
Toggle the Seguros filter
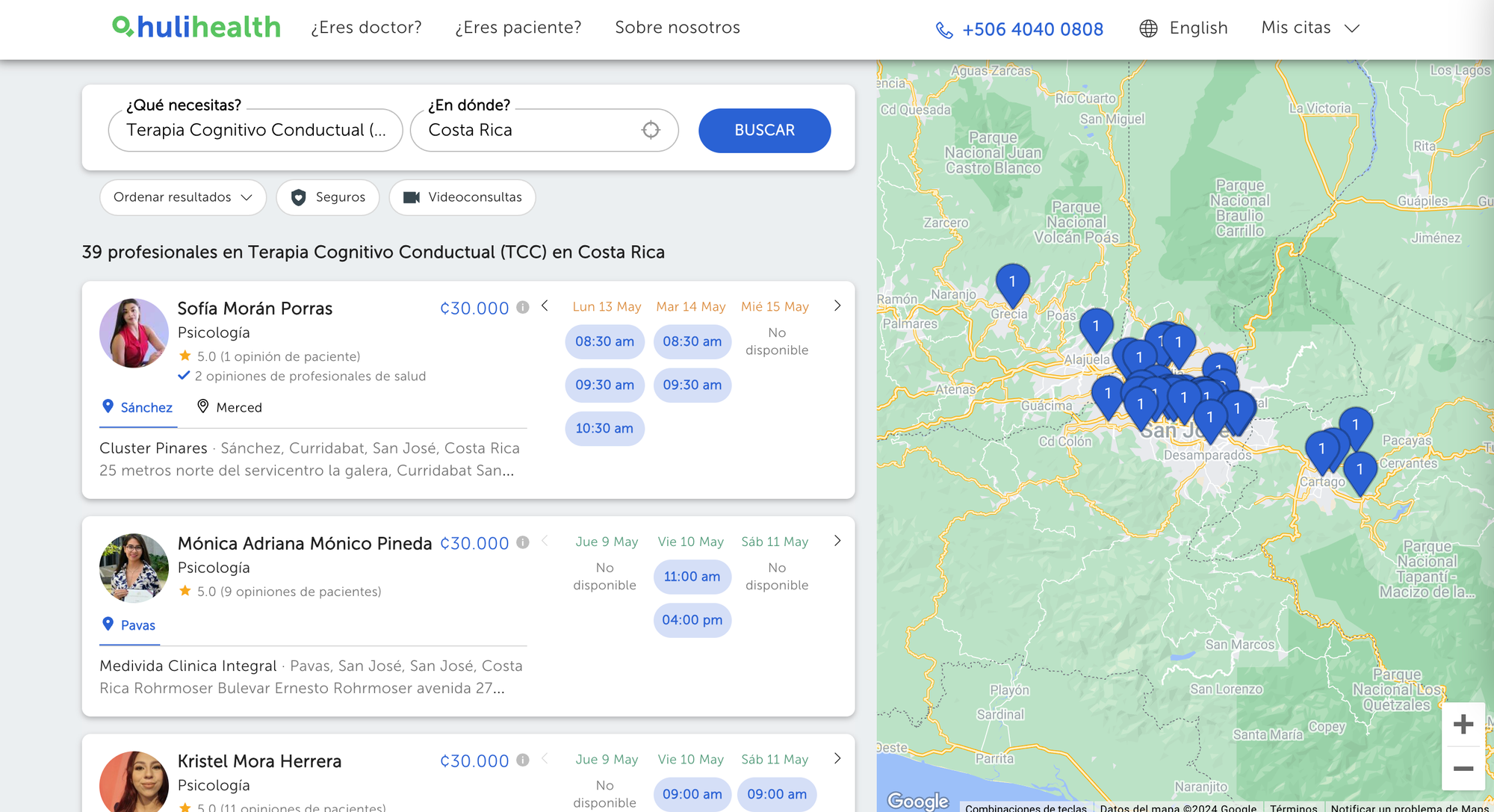pyautogui.click(x=327, y=197)
